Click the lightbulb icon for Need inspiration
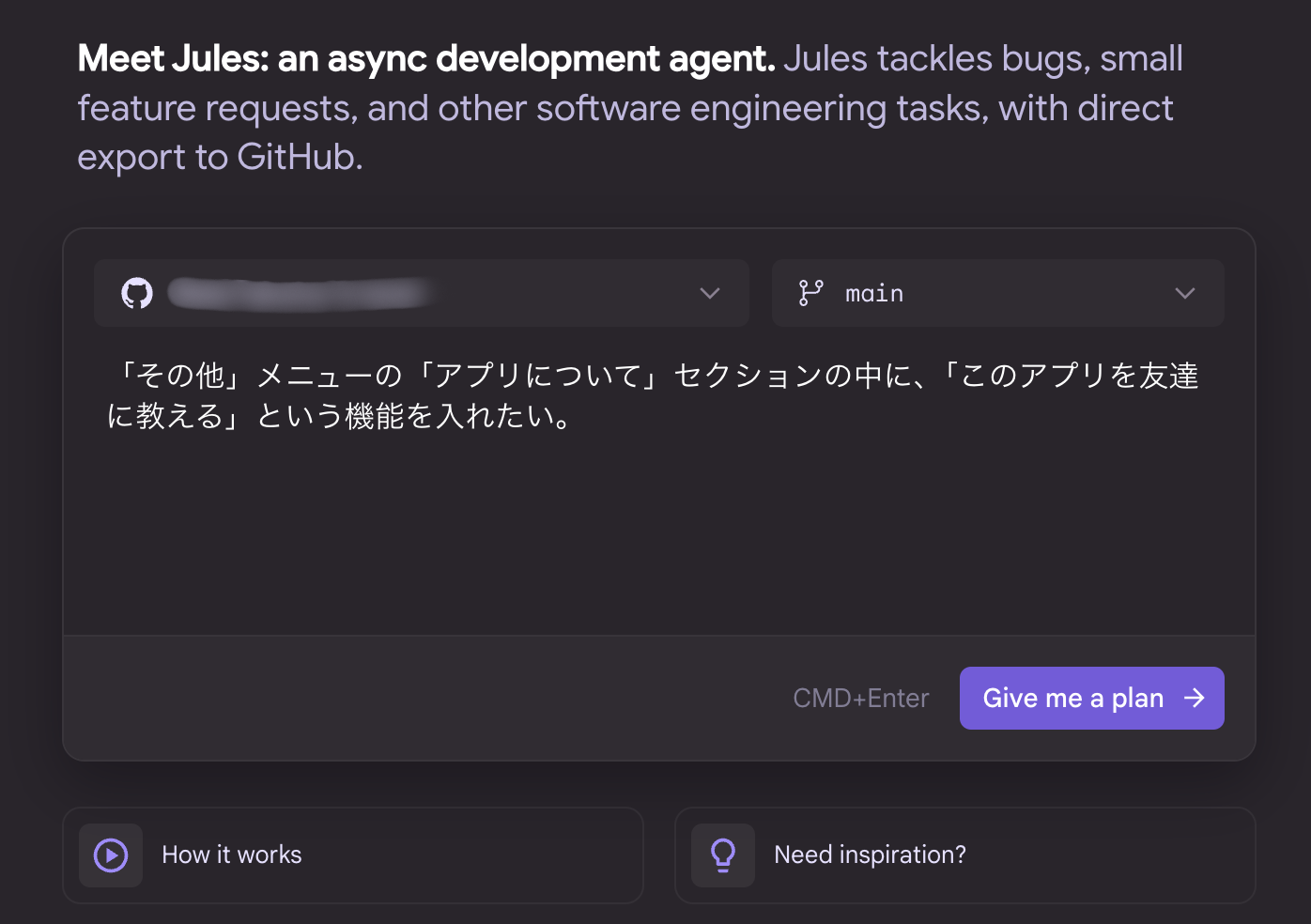 point(723,855)
